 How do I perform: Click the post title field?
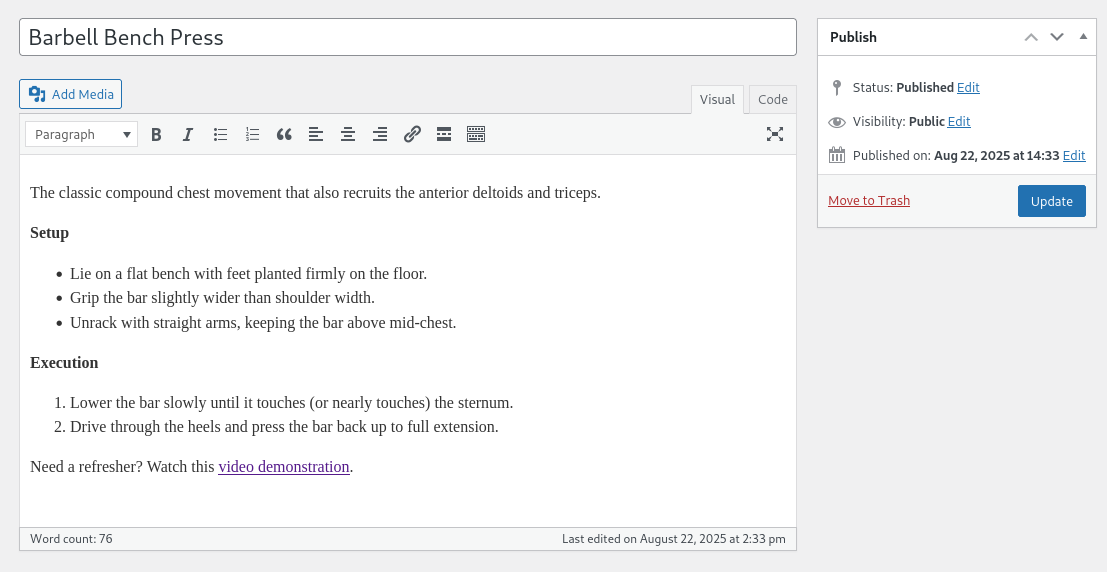click(x=408, y=37)
